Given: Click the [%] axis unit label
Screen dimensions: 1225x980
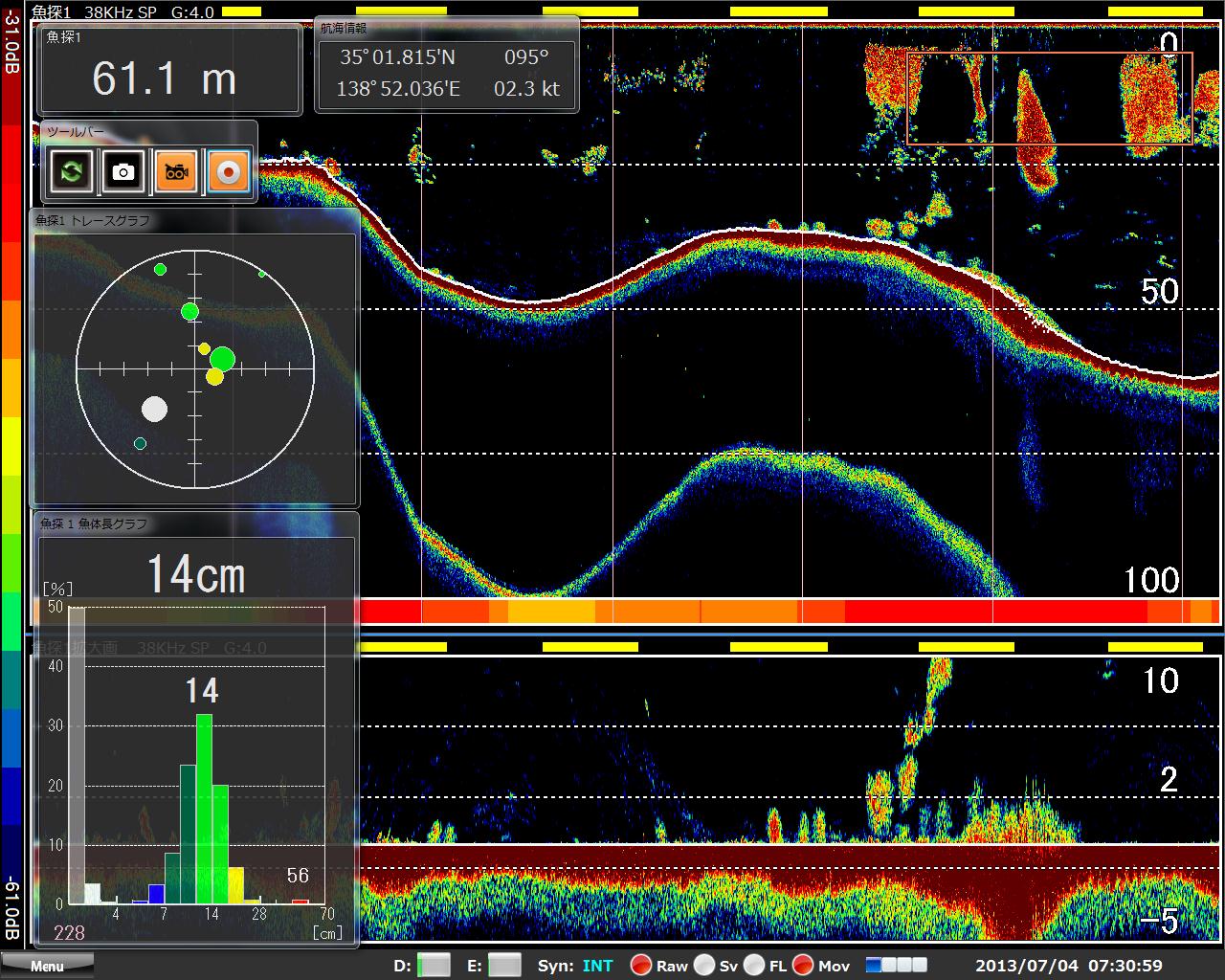Looking at the screenshot, I should point(57,590).
